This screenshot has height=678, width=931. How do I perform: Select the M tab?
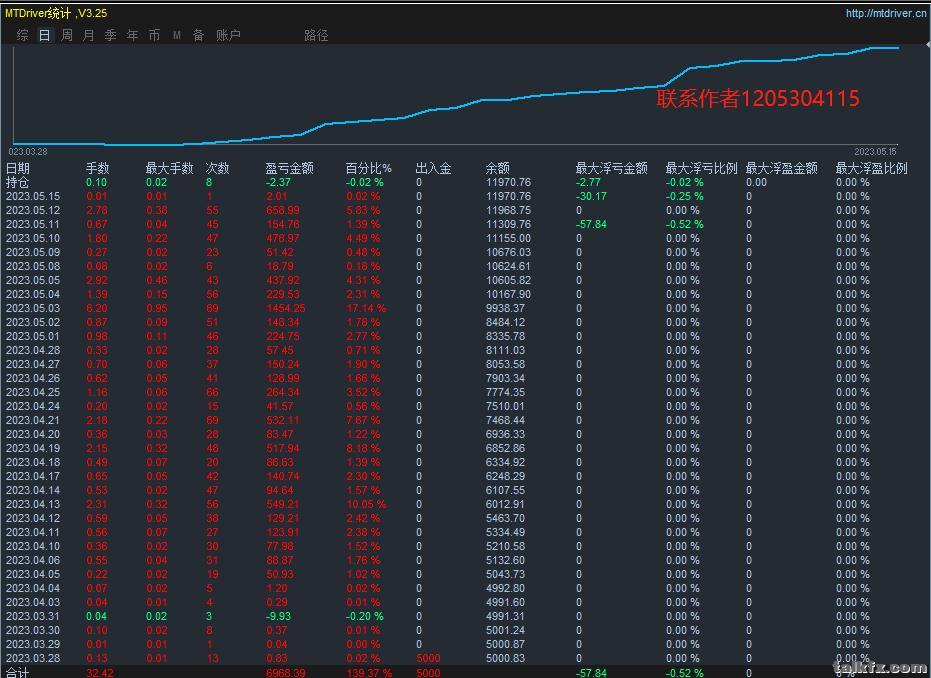point(177,35)
